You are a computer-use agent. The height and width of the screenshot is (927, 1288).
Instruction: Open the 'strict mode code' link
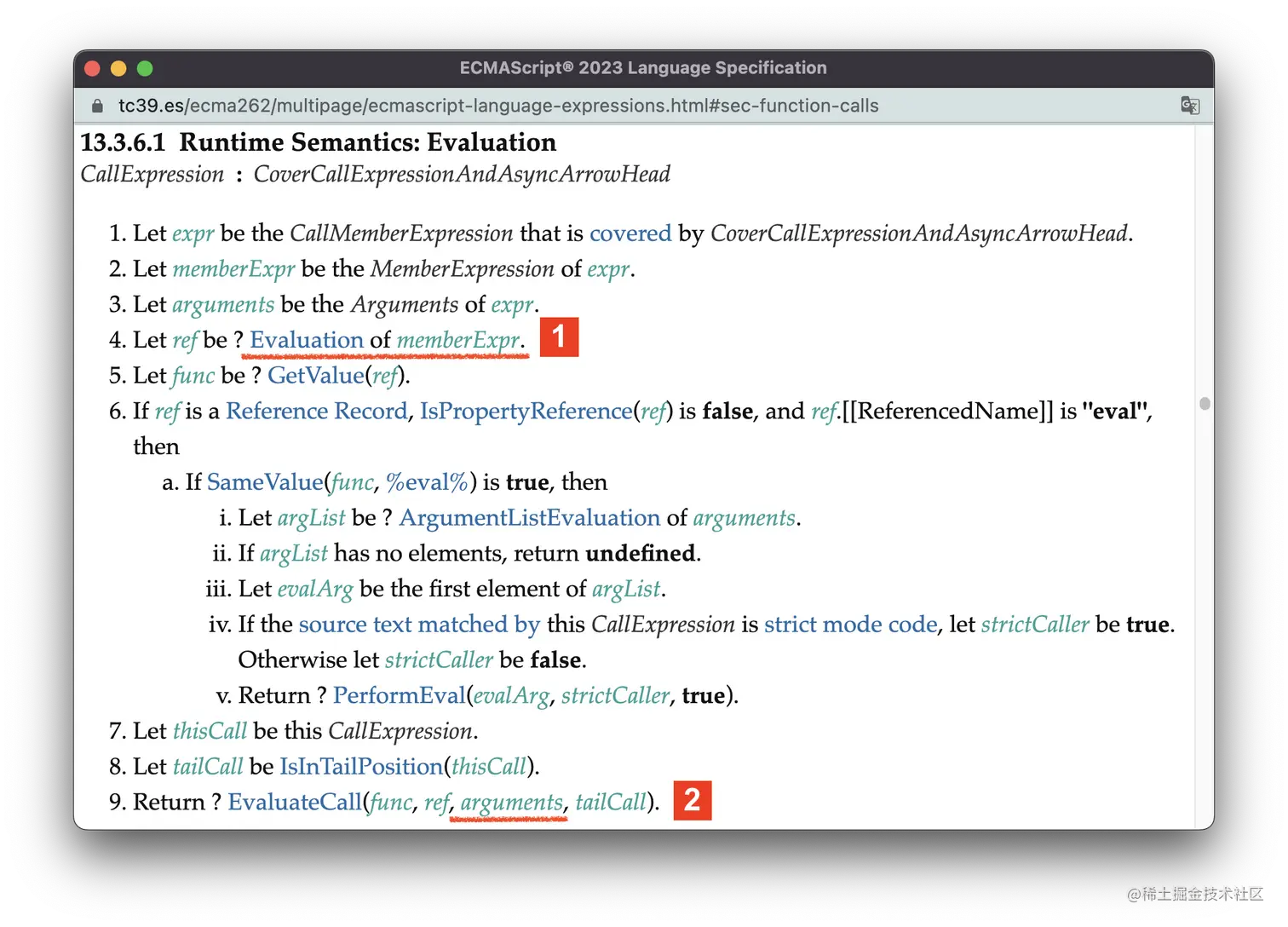click(x=851, y=625)
